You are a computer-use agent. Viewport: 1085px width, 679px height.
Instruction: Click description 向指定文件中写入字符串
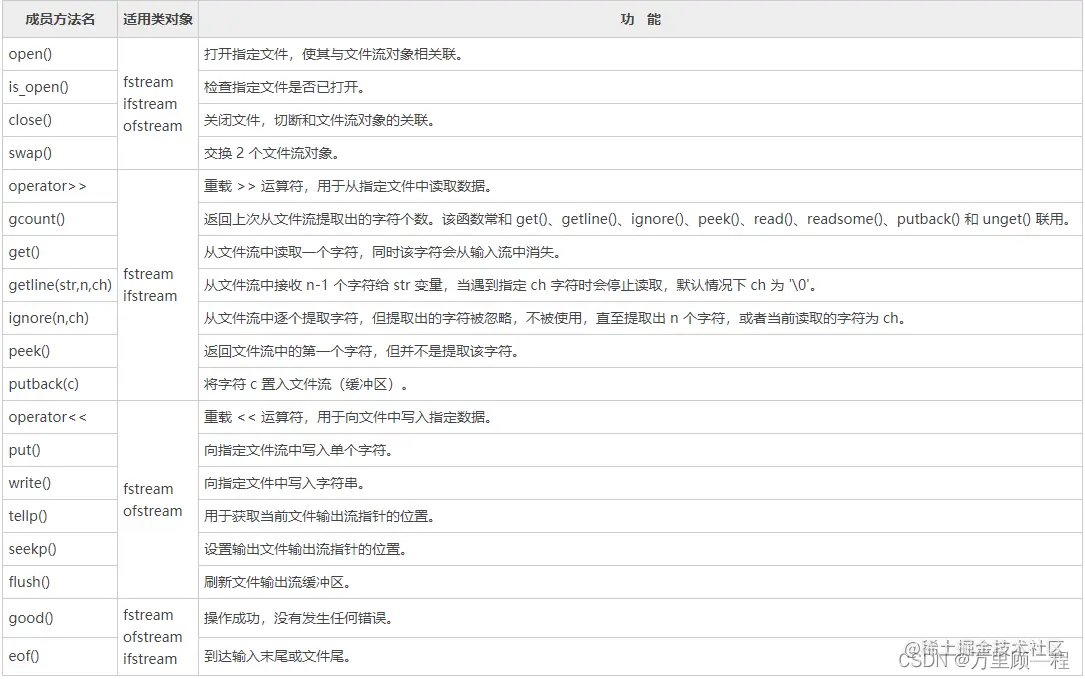point(284,483)
